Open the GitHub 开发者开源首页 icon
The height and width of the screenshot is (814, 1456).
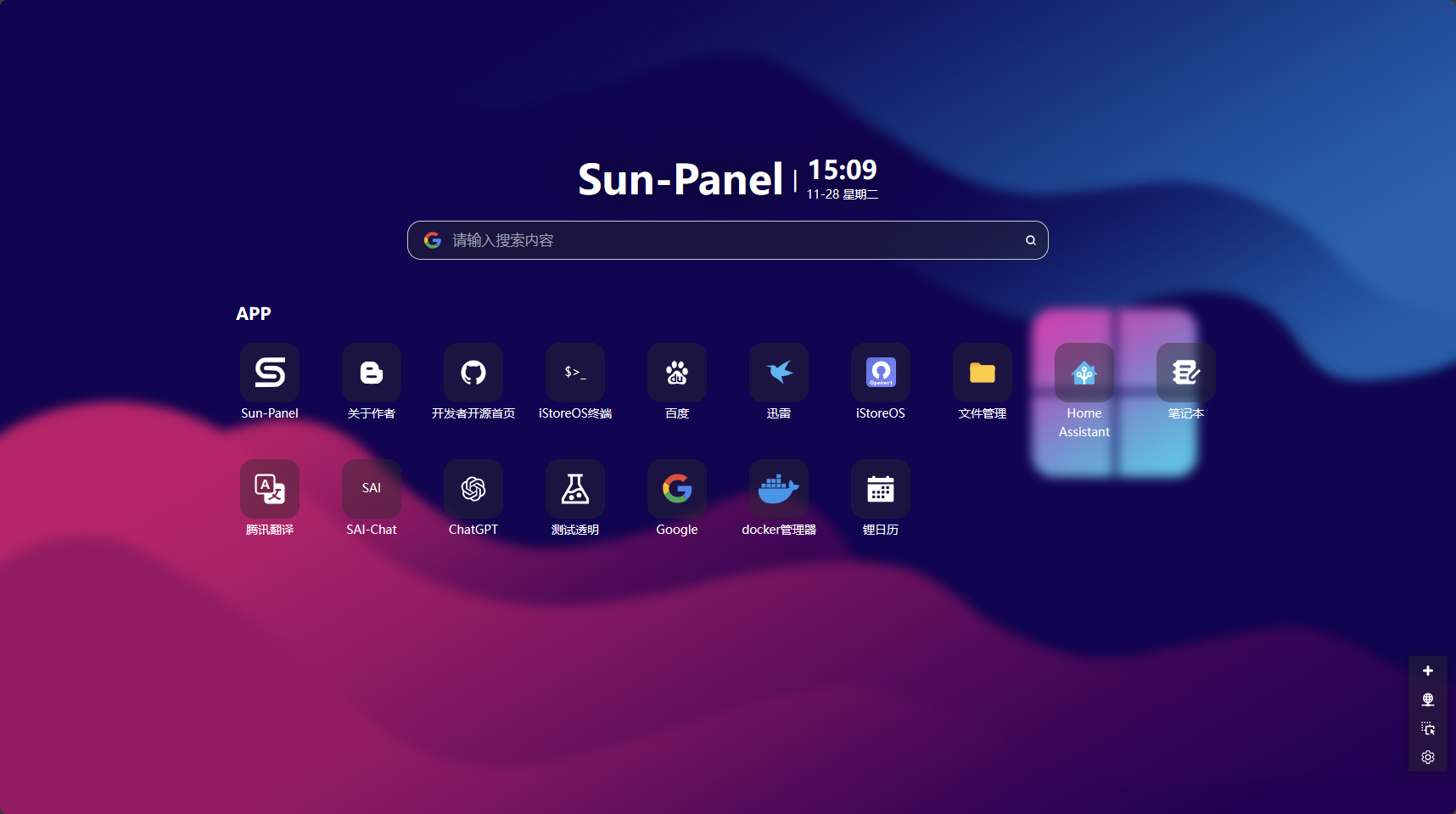473,373
